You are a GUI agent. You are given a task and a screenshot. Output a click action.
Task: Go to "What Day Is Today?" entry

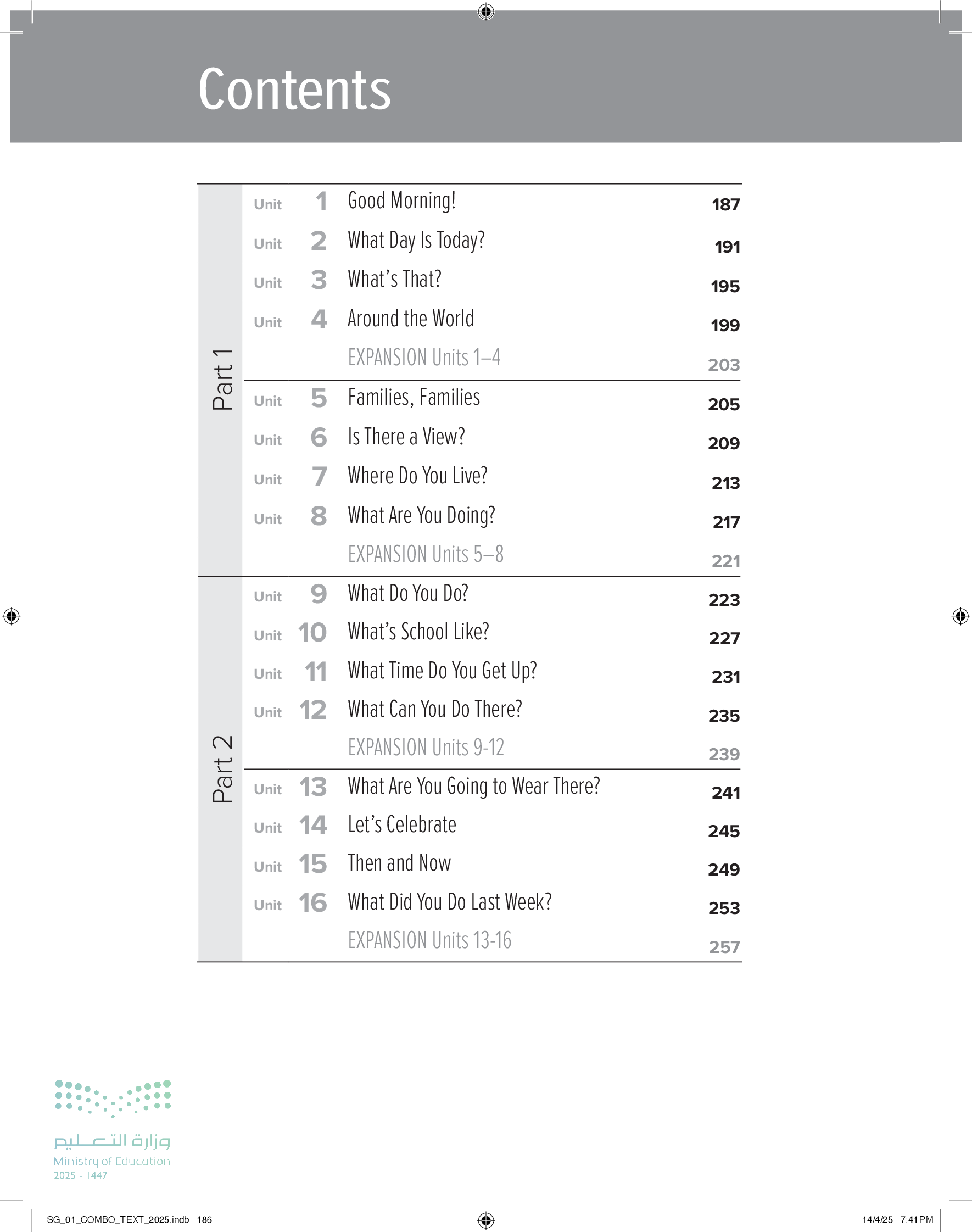416,240
